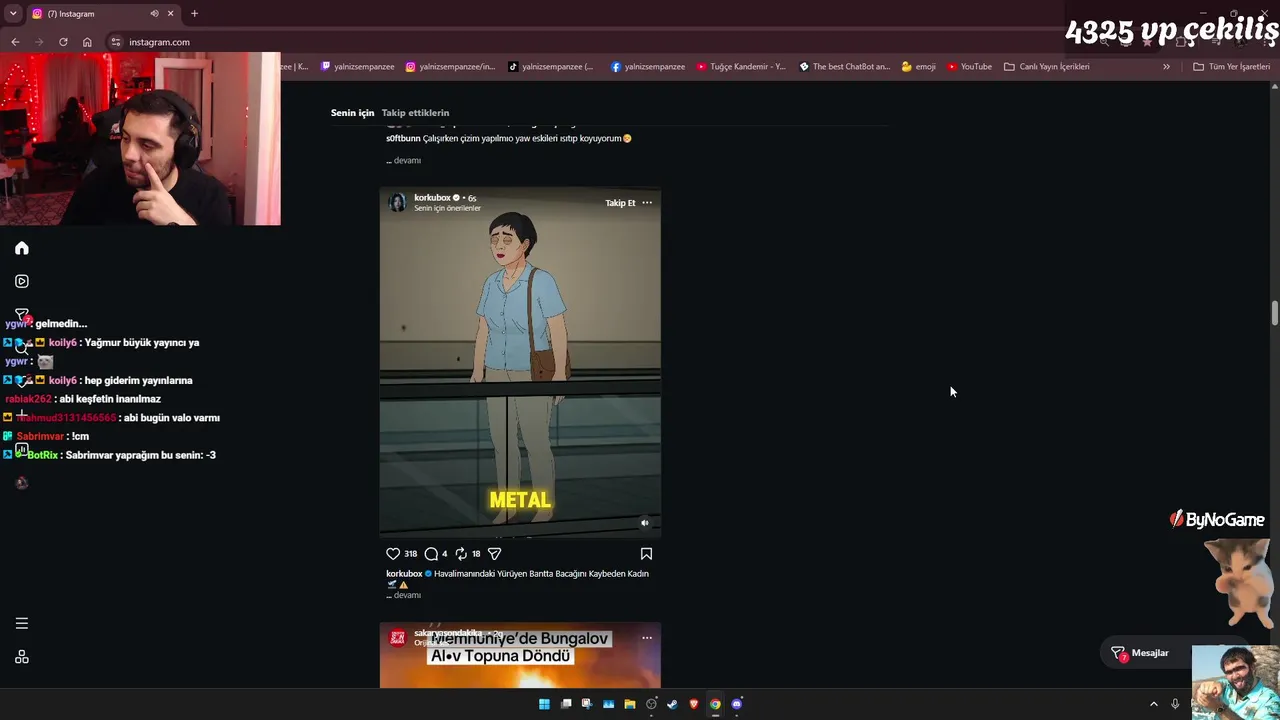The image size is (1280, 720).
Task: Open the Reels icon in the sidebar
Action: [x=22, y=281]
